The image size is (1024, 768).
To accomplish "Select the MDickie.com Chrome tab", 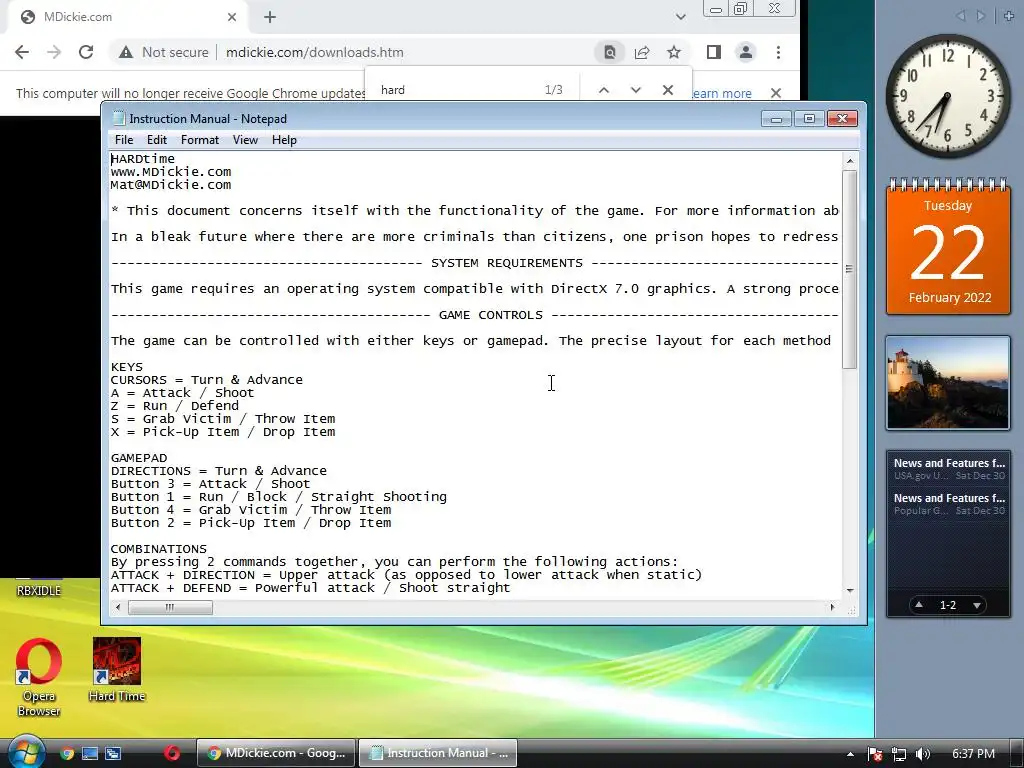I will click(x=127, y=17).
